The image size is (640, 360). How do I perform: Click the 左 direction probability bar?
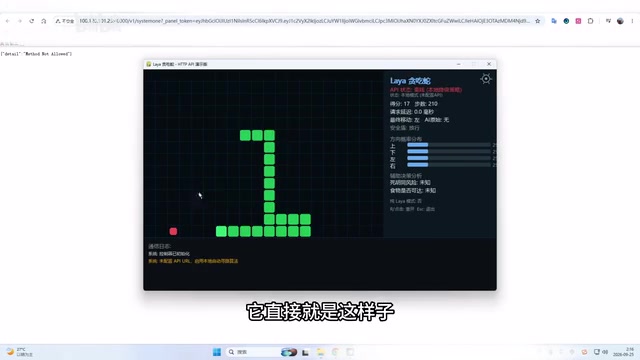449,158
